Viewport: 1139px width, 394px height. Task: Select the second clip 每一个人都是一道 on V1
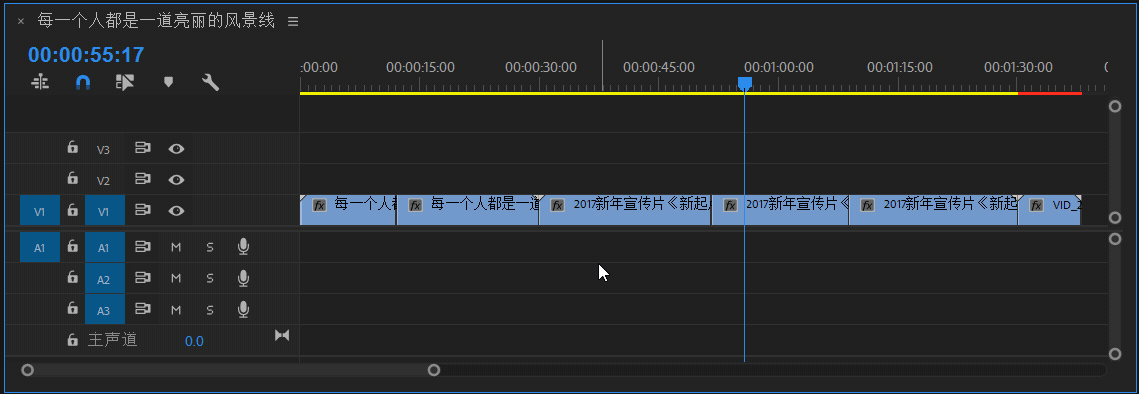[x=467, y=210]
